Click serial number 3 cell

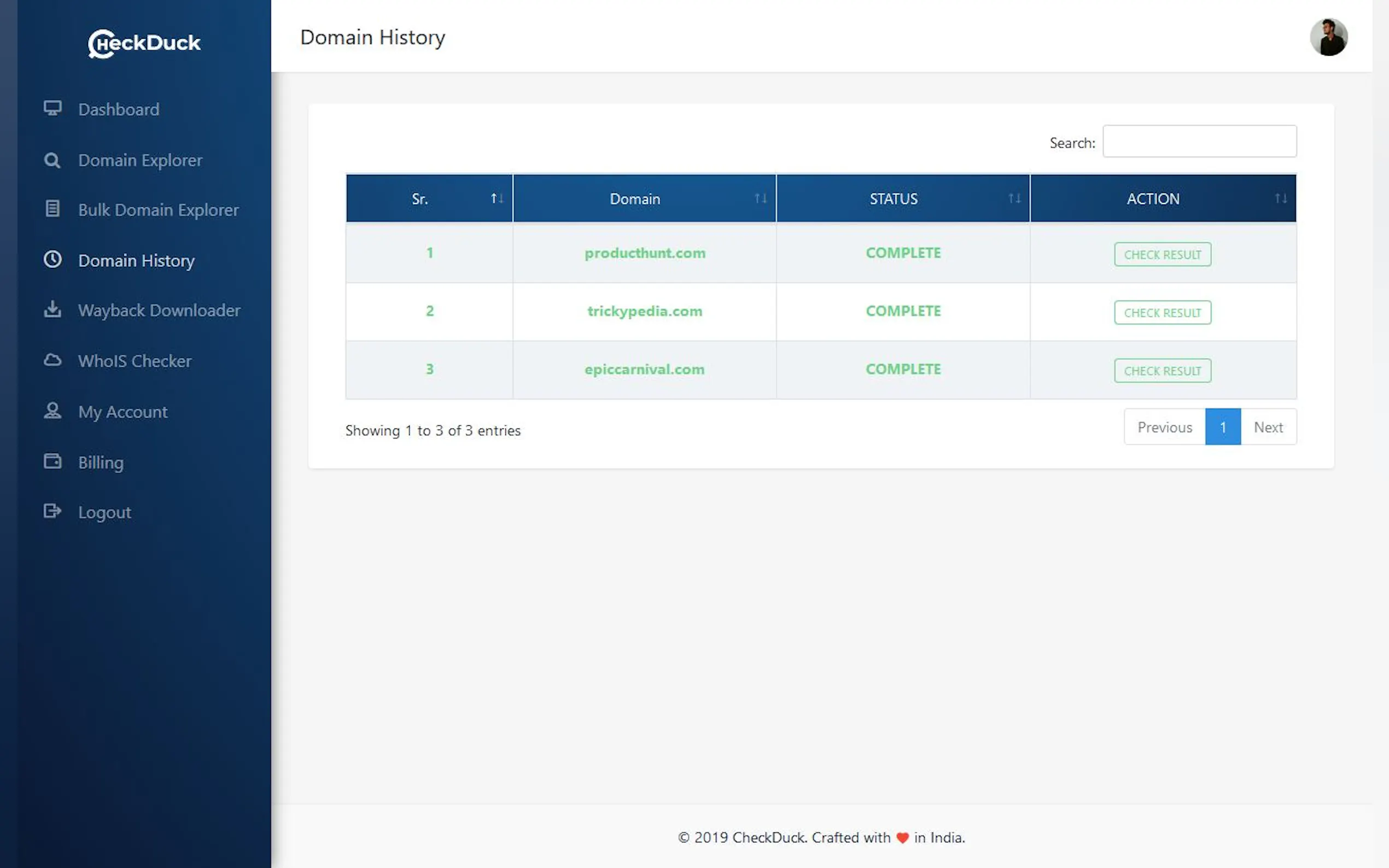coord(429,369)
